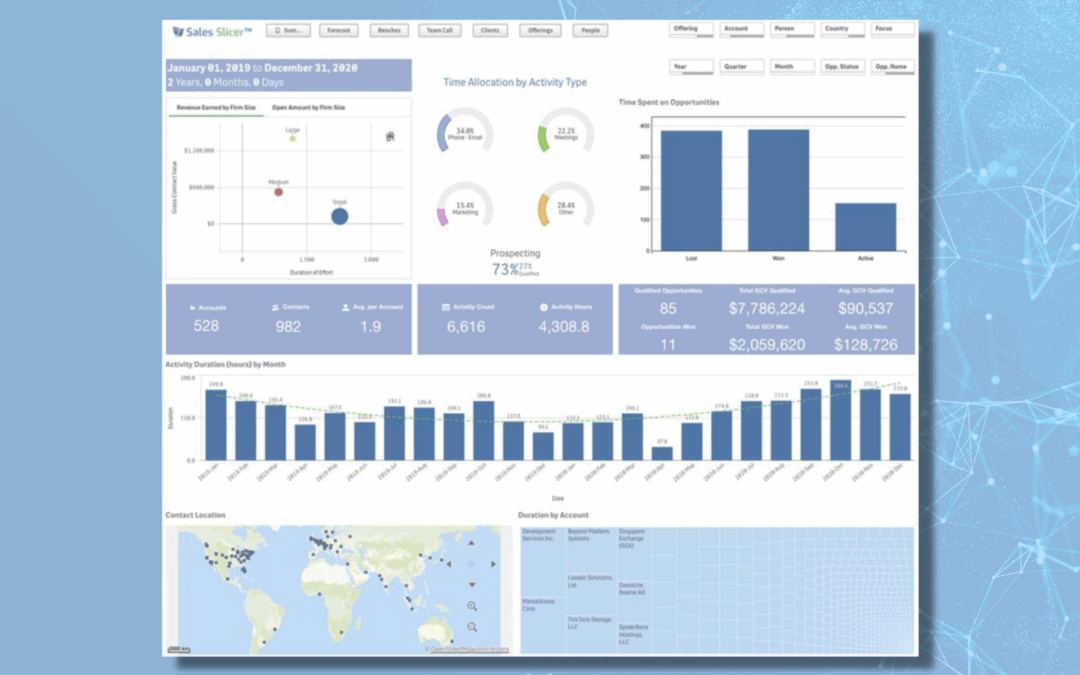Click Avg. GCV Won value $128,726
Viewport: 1080px width, 675px height.
[x=866, y=344]
